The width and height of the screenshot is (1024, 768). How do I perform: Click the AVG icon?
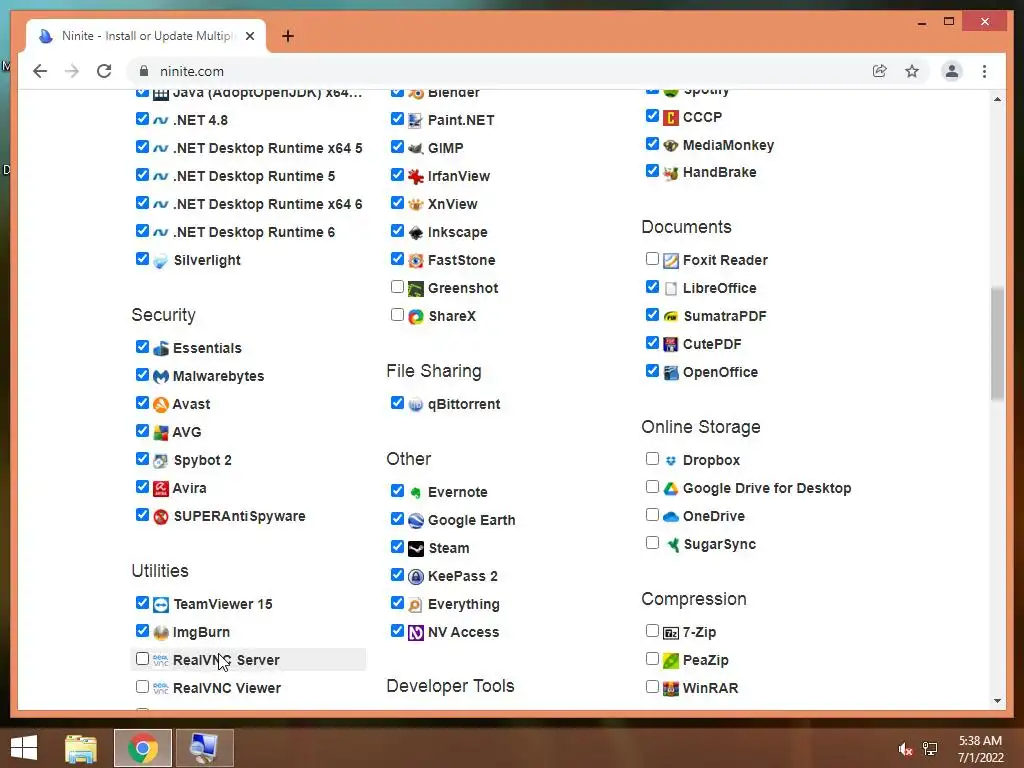(161, 433)
